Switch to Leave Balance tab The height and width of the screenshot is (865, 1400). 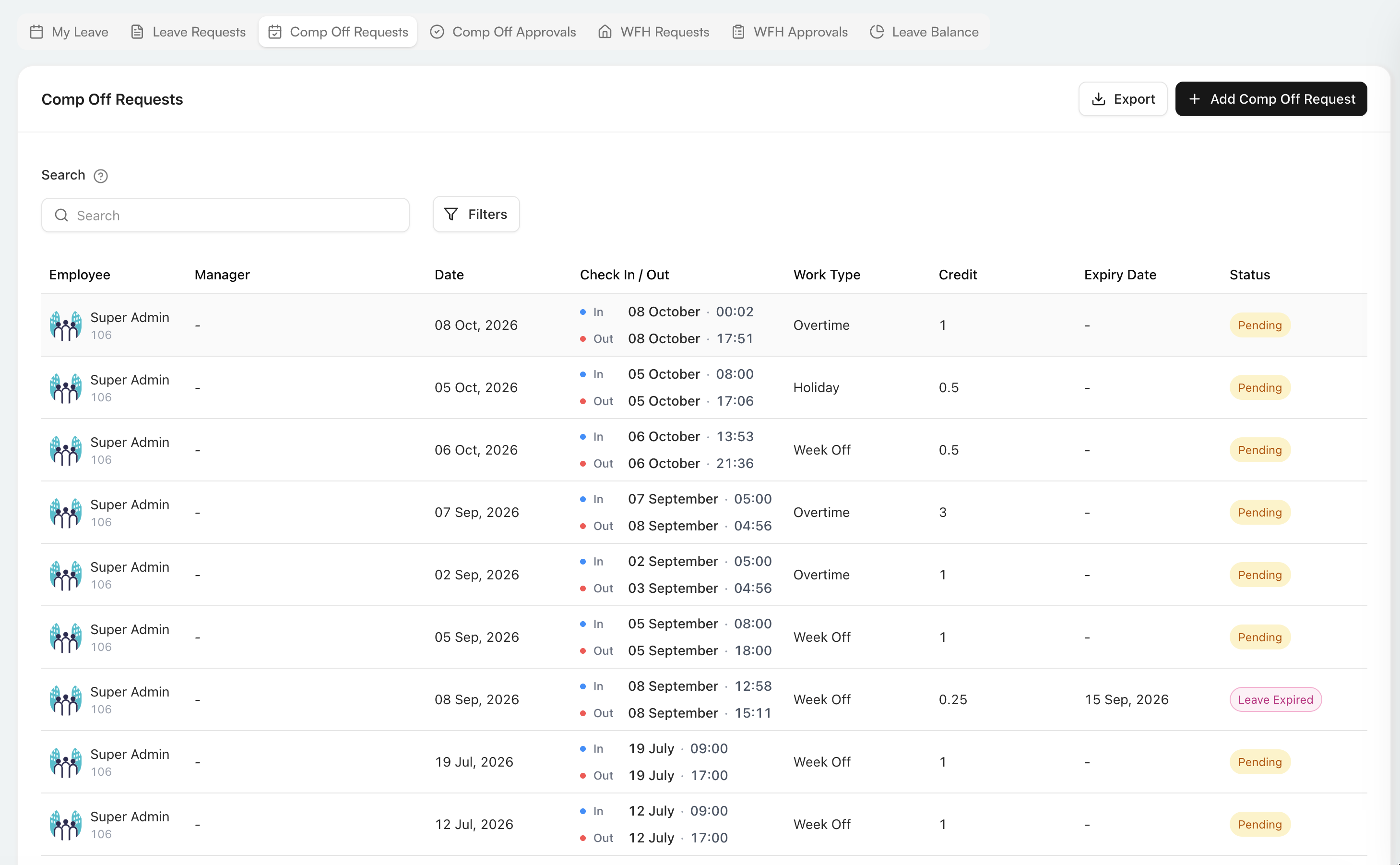click(925, 32)
